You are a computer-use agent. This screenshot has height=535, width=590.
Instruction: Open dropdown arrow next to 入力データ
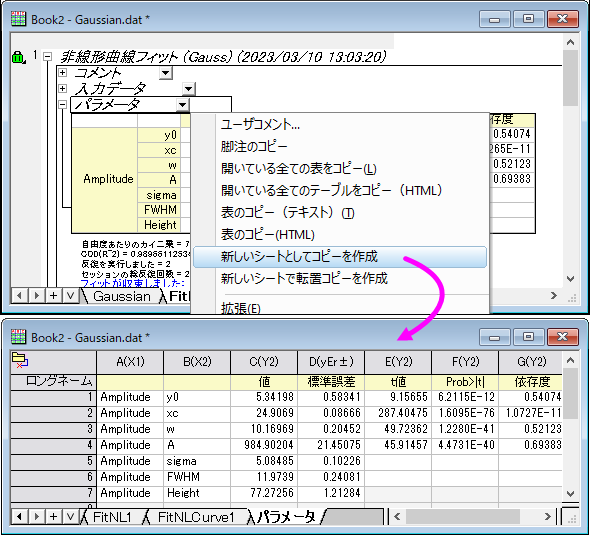pyautogui.click(x=189, y=89)
